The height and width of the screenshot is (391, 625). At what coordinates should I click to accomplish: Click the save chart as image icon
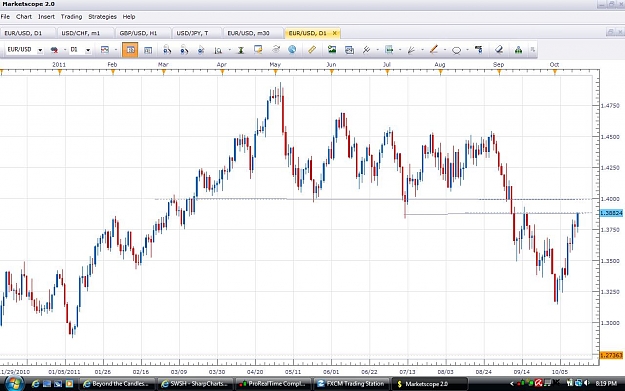click(332, 49)
